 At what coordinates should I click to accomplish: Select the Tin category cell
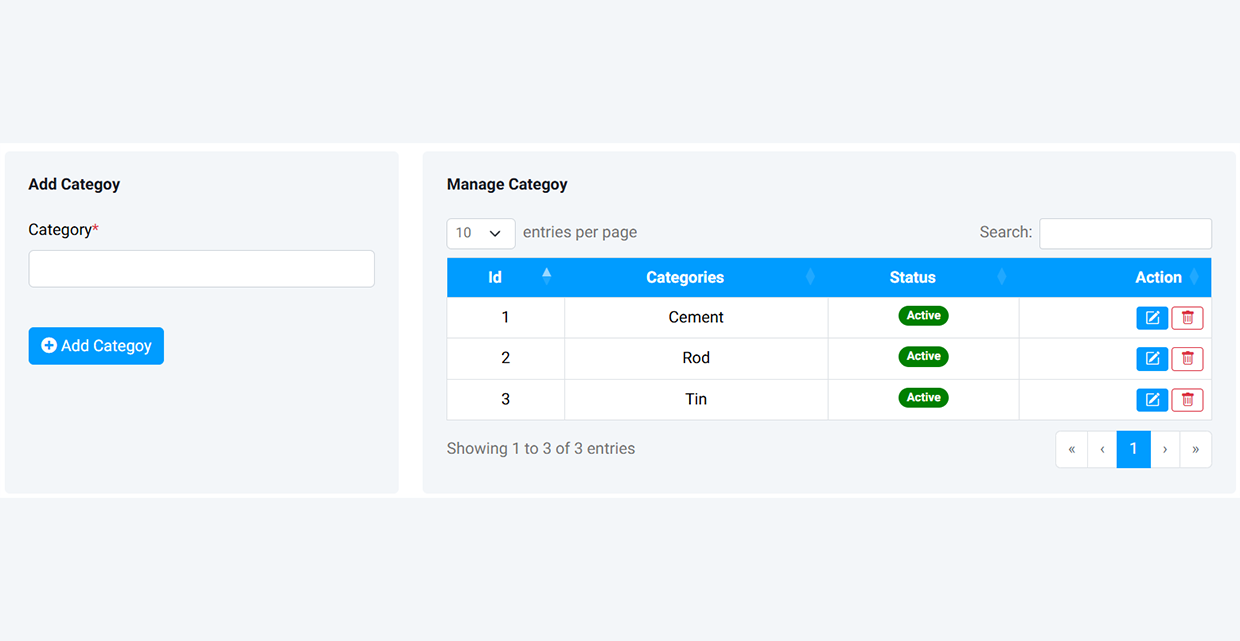click(x=696, y=399)
